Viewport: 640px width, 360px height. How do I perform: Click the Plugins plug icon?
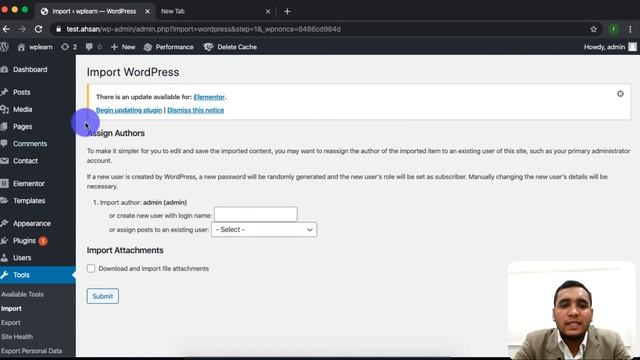click(4, 241)
